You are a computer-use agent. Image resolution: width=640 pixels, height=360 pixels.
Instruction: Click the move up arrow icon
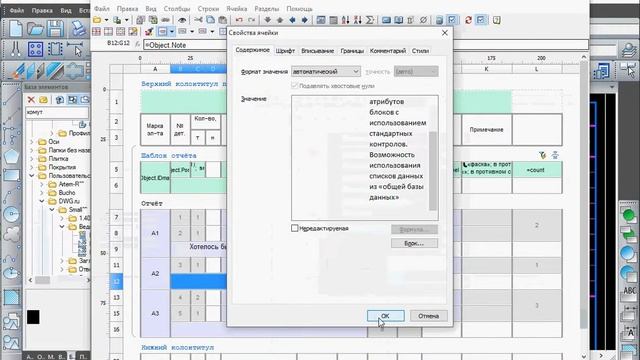coord(280,20)
